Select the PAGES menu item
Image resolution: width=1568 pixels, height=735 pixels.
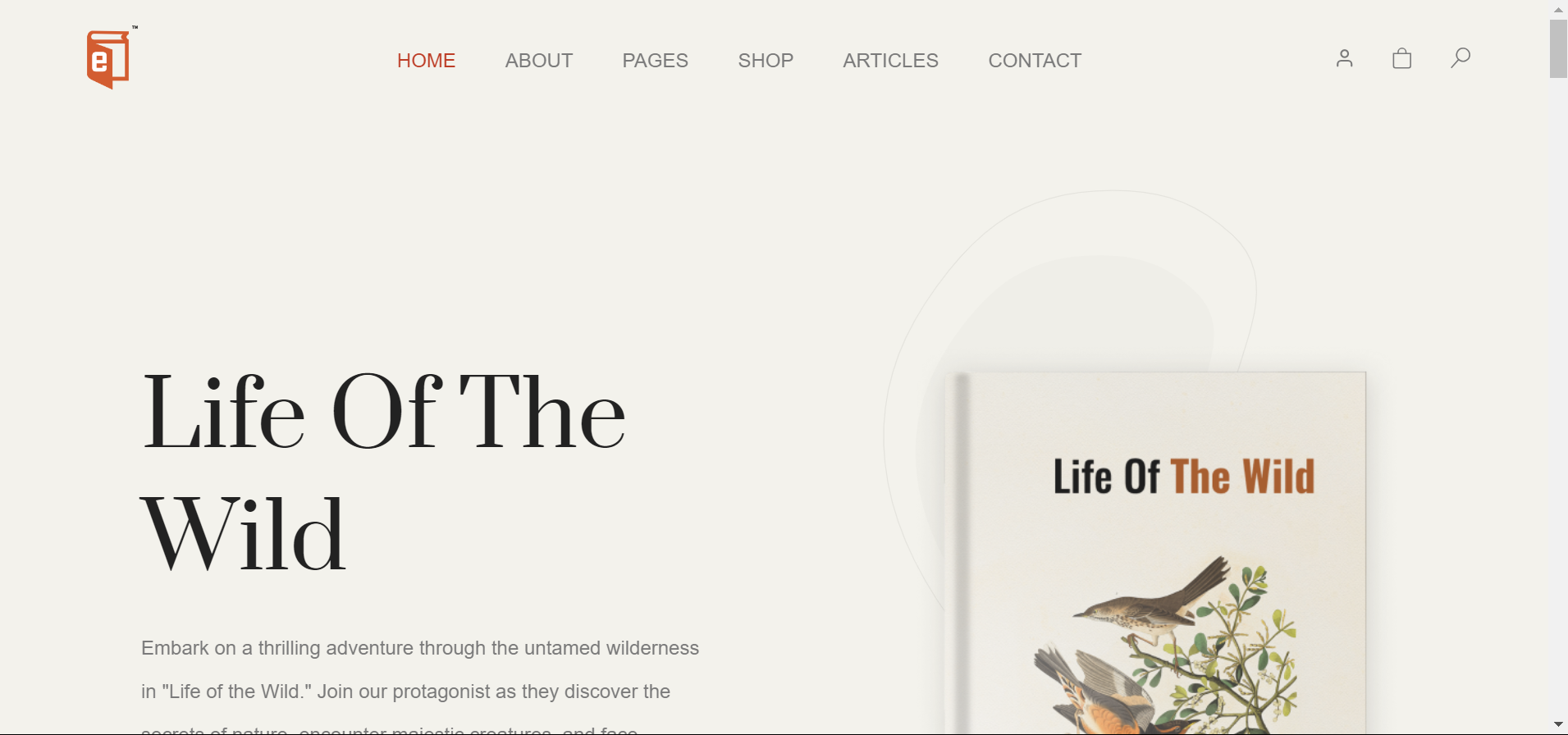(655, 61)
